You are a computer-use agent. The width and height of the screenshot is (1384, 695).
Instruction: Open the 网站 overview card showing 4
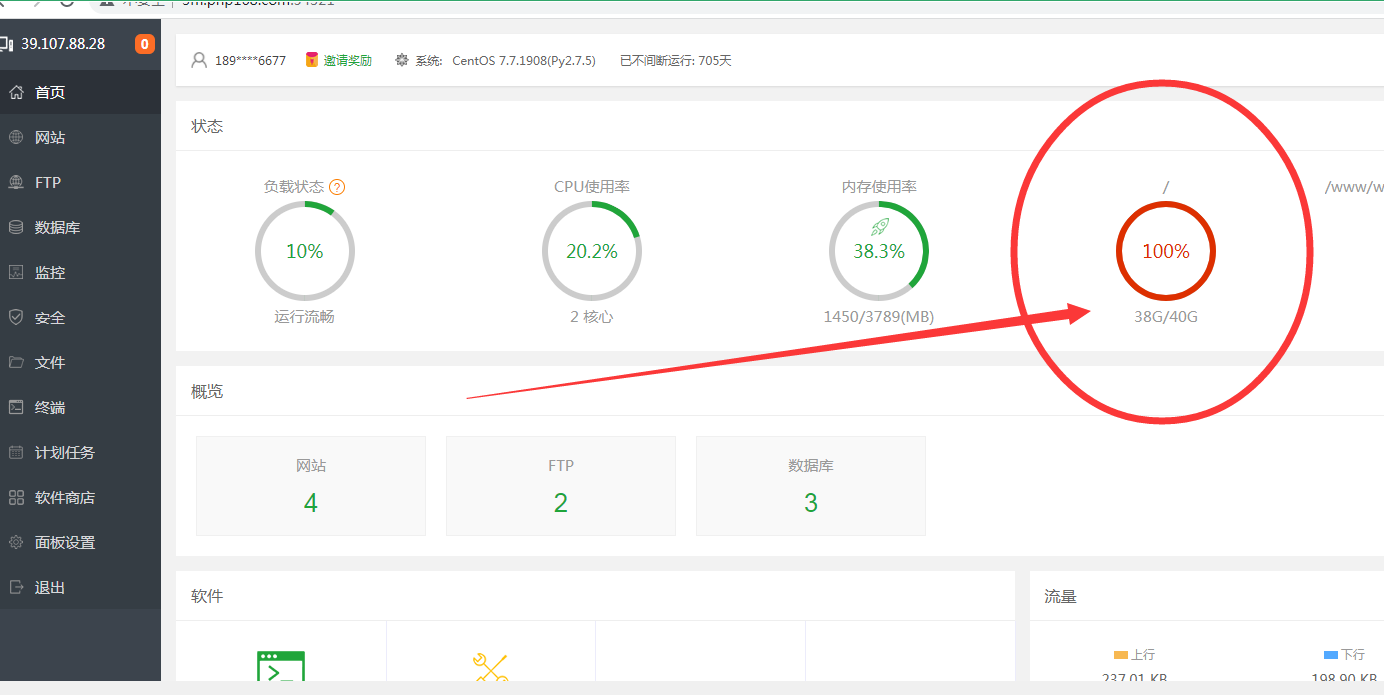click(x=310, y=486)
